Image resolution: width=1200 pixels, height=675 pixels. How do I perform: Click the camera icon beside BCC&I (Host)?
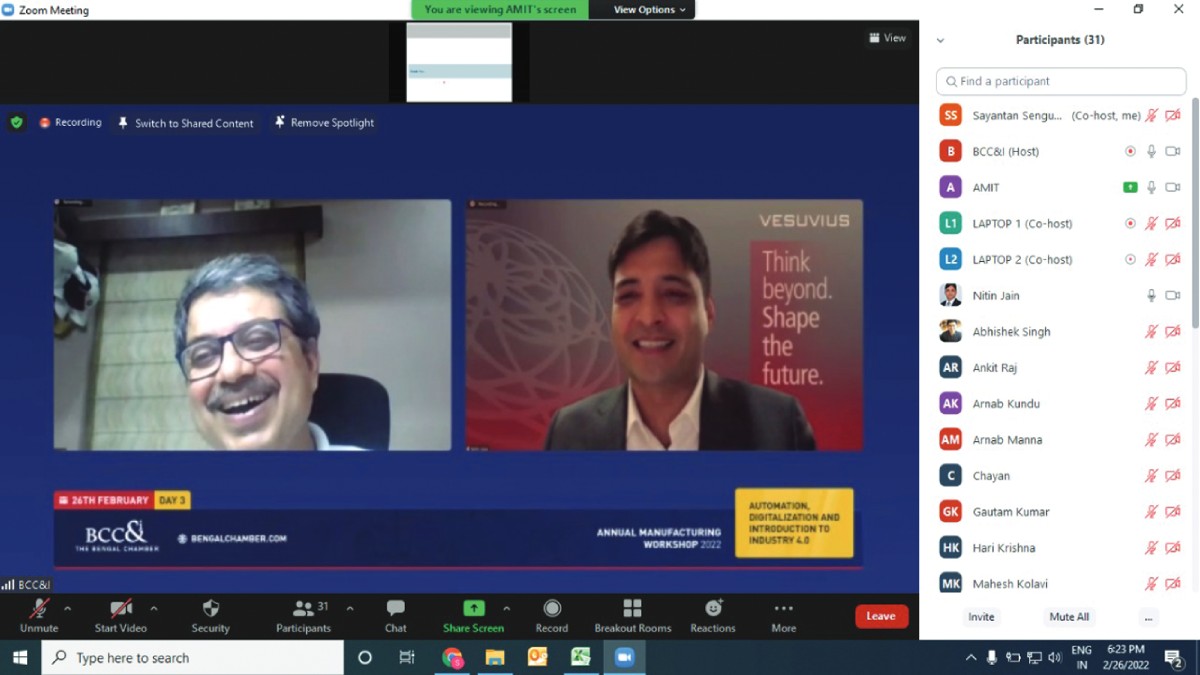pos(1173,151)
